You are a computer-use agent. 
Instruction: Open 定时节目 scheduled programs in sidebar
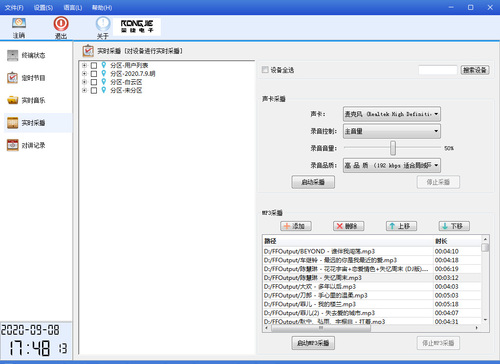point(27,78)
